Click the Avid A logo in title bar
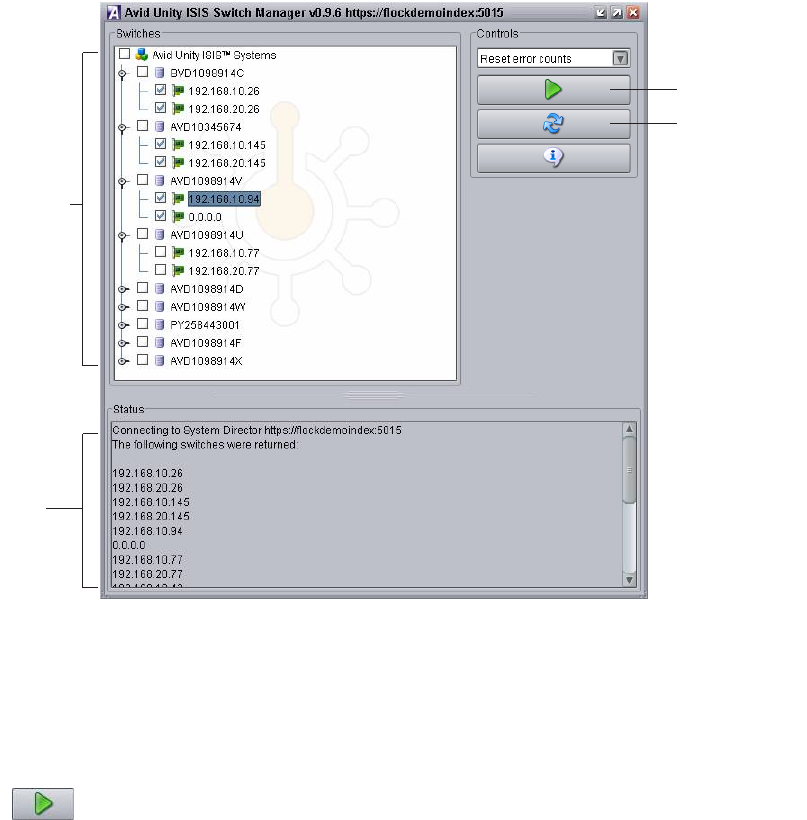 click(x=113, y=13)
